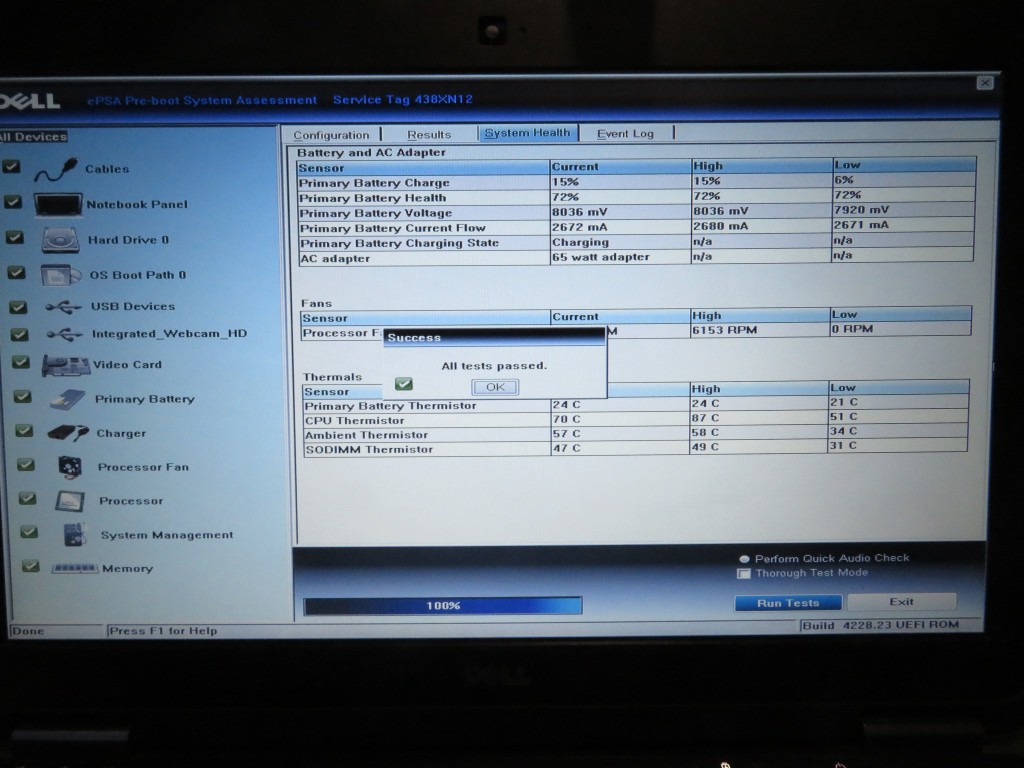Select the System Health tab
The height and width of the screenshot is (768, 1024).
(x=528, y=133)
